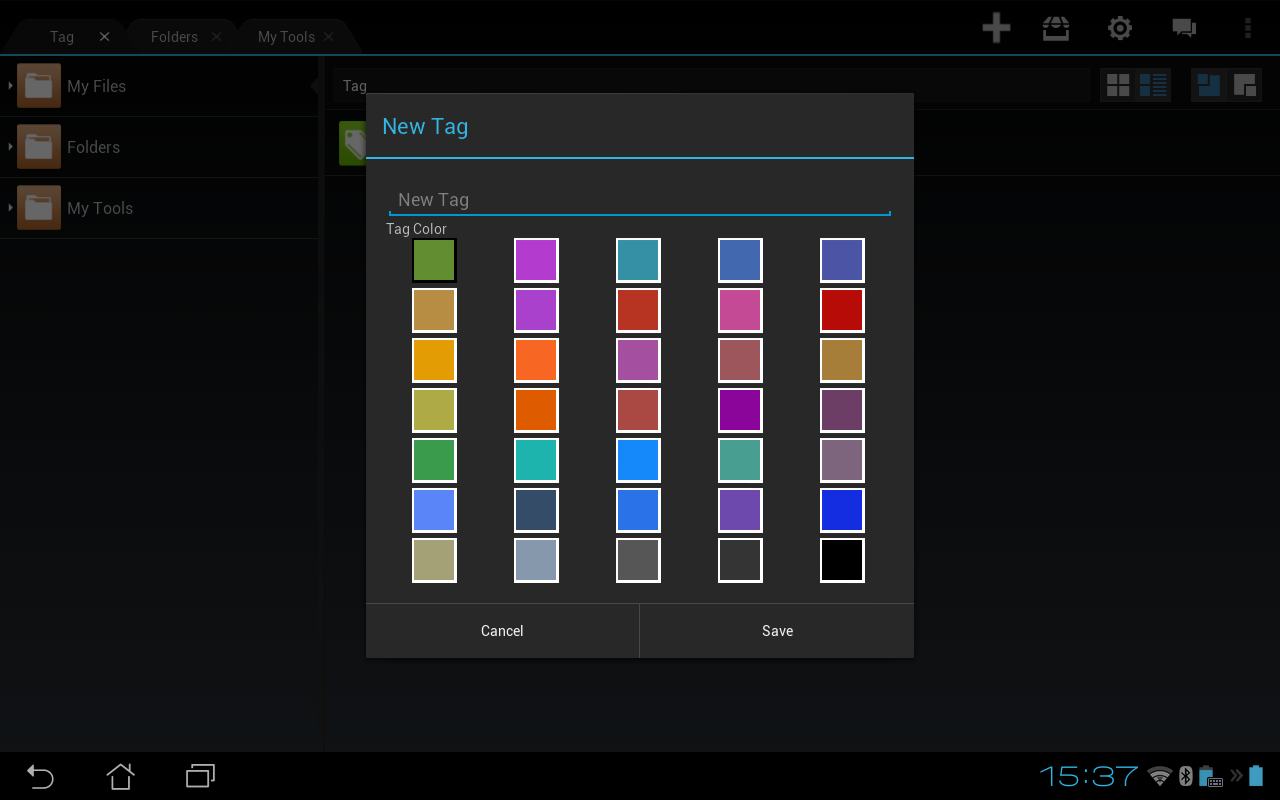Tap the chat feedback icon
This screenshot has height=800, width=1280.
tap(1184, 28)
